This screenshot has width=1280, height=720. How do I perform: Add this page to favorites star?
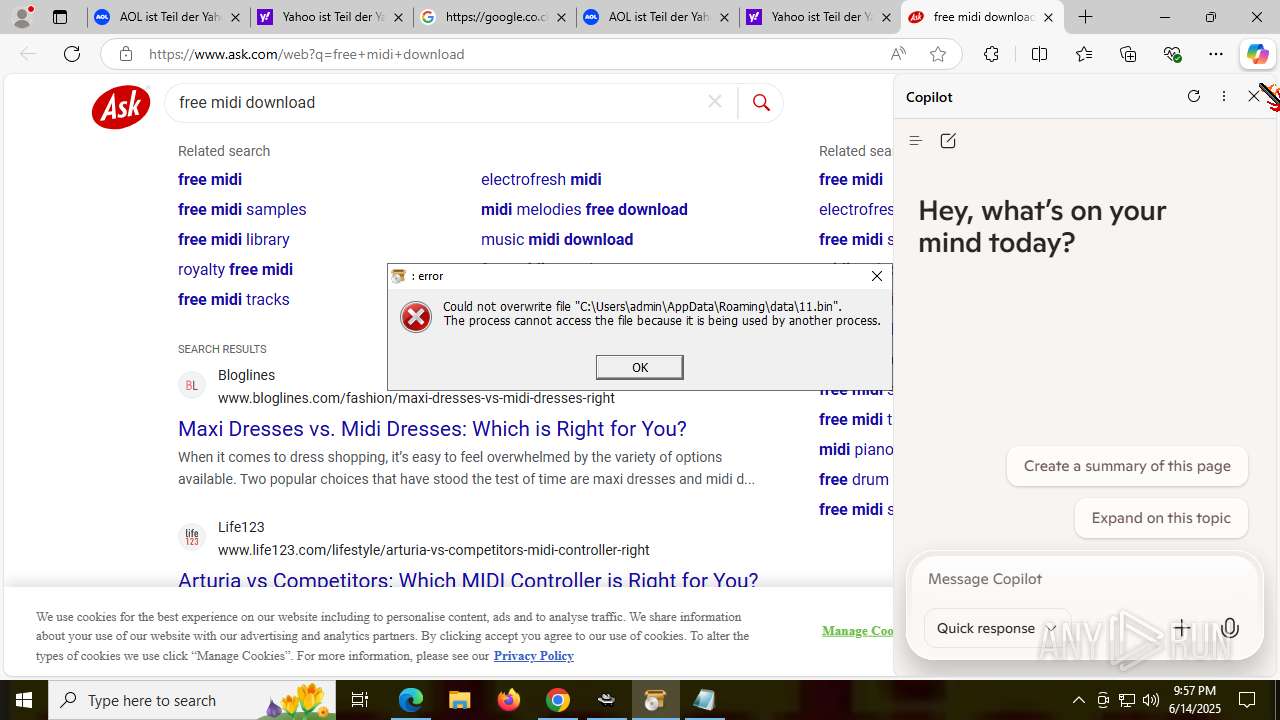pyautogui.click(x=938, y=54)
